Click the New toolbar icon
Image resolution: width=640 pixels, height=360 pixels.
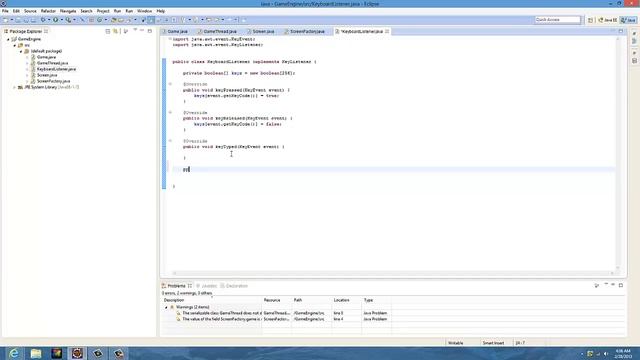[5, 20]
